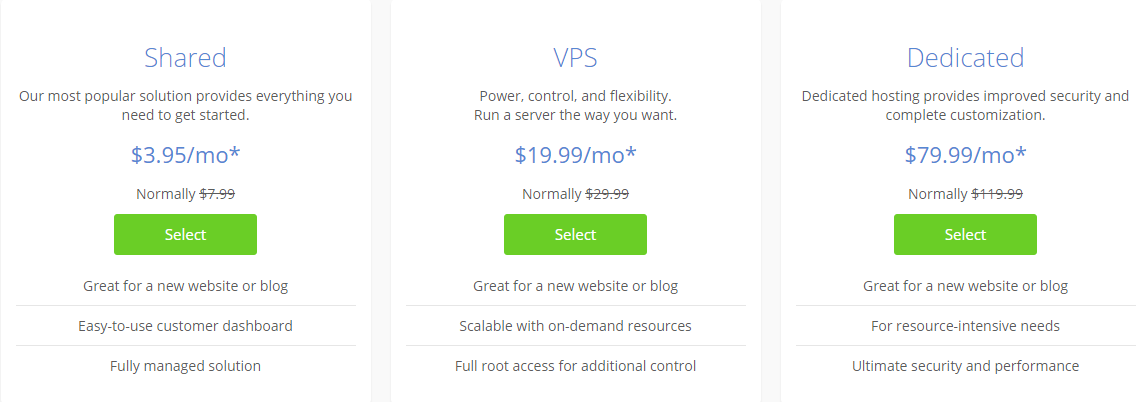Click 'Ultimate security and performance' feature
1146x402 pixels.
pos(965,366)
